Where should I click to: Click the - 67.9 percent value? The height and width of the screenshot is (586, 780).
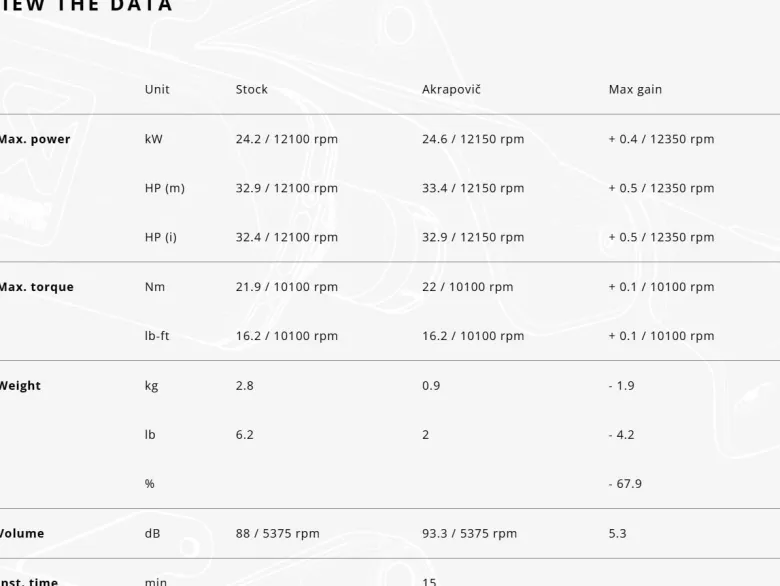(625, 484)
